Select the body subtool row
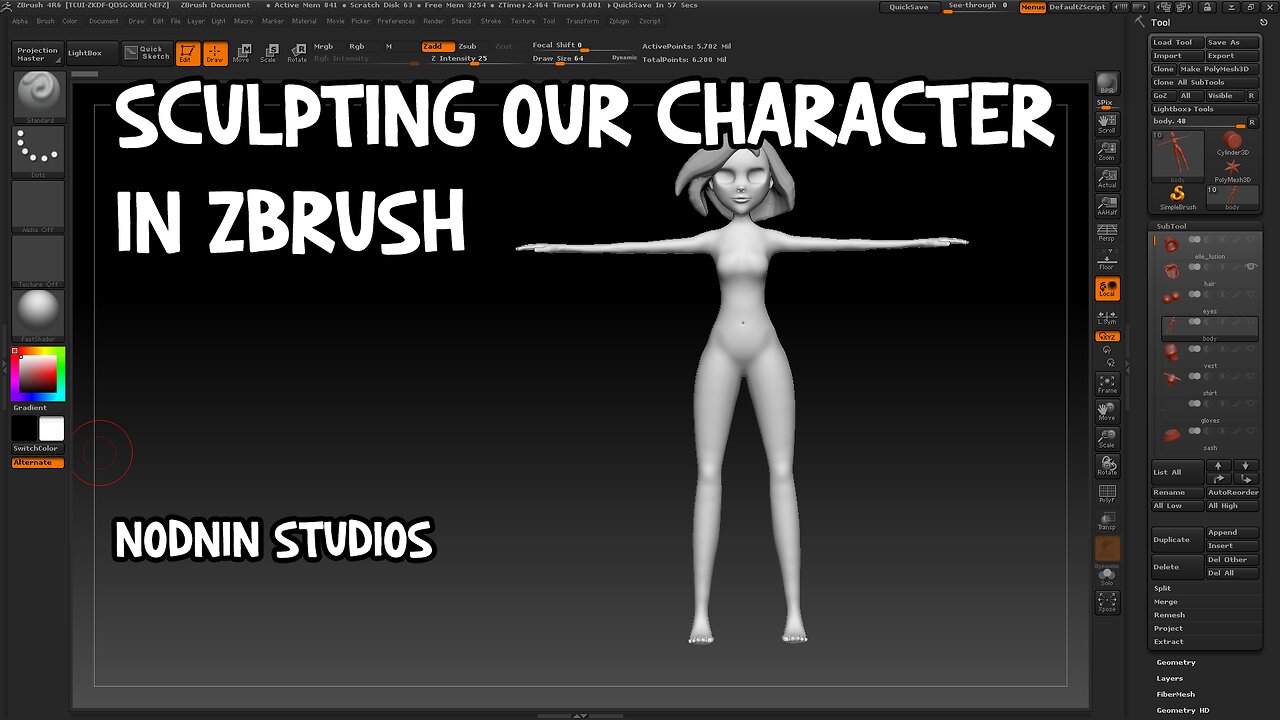 [1210, 328]
